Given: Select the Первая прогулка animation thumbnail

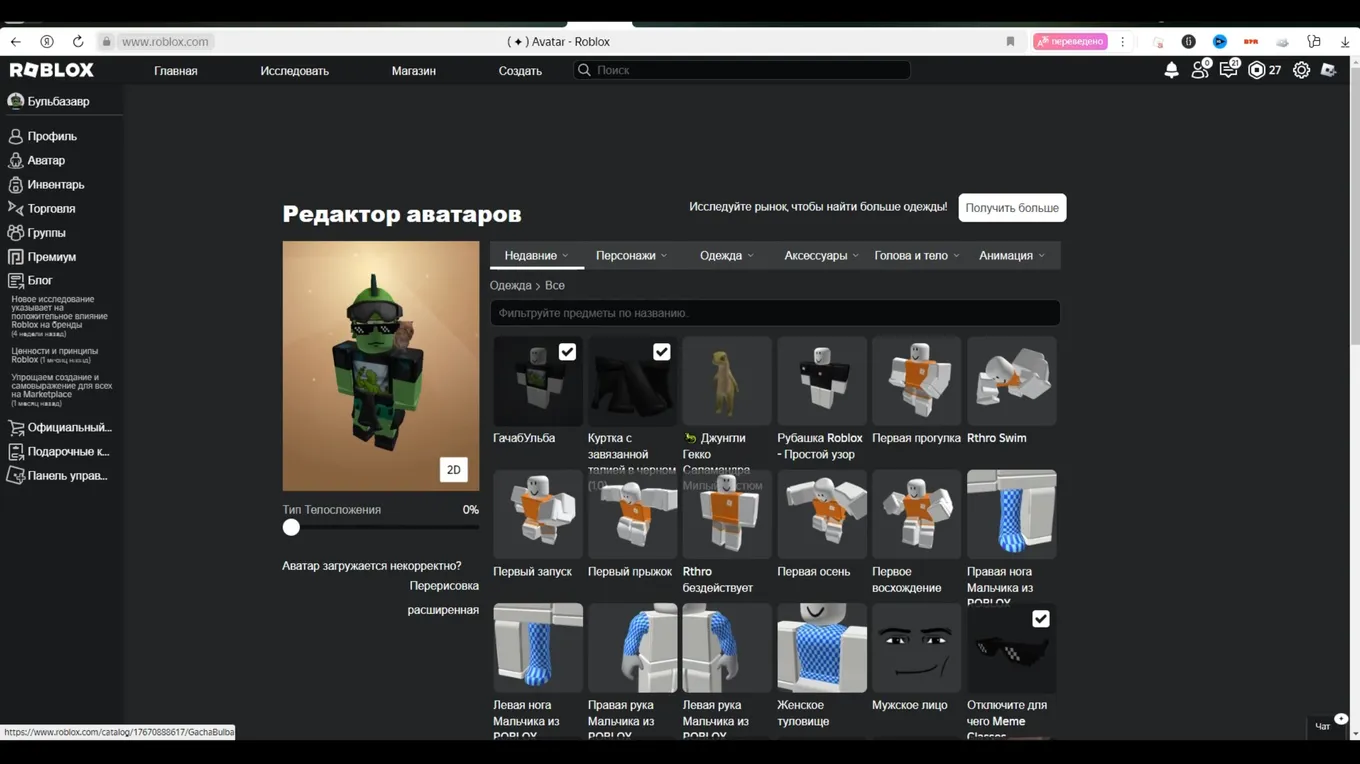Looking at the screenshot, I should (916, 381).
